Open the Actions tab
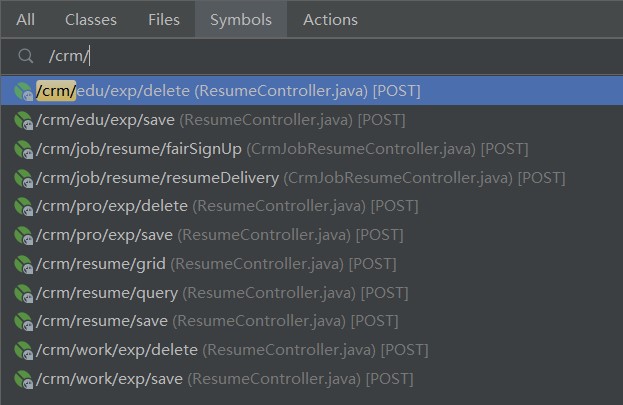623x405 pixels. pyautogui.click(x=330, y=19)
